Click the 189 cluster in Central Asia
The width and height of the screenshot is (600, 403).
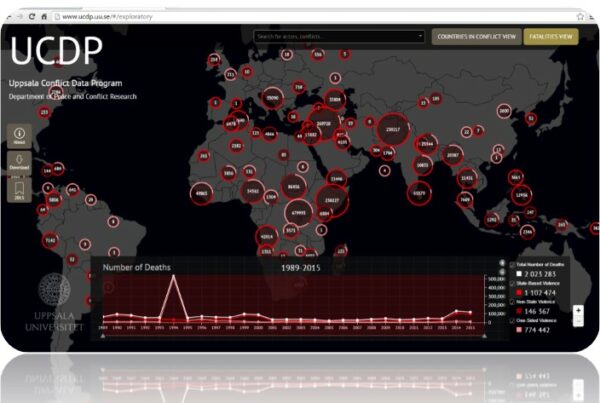point(435,98)
